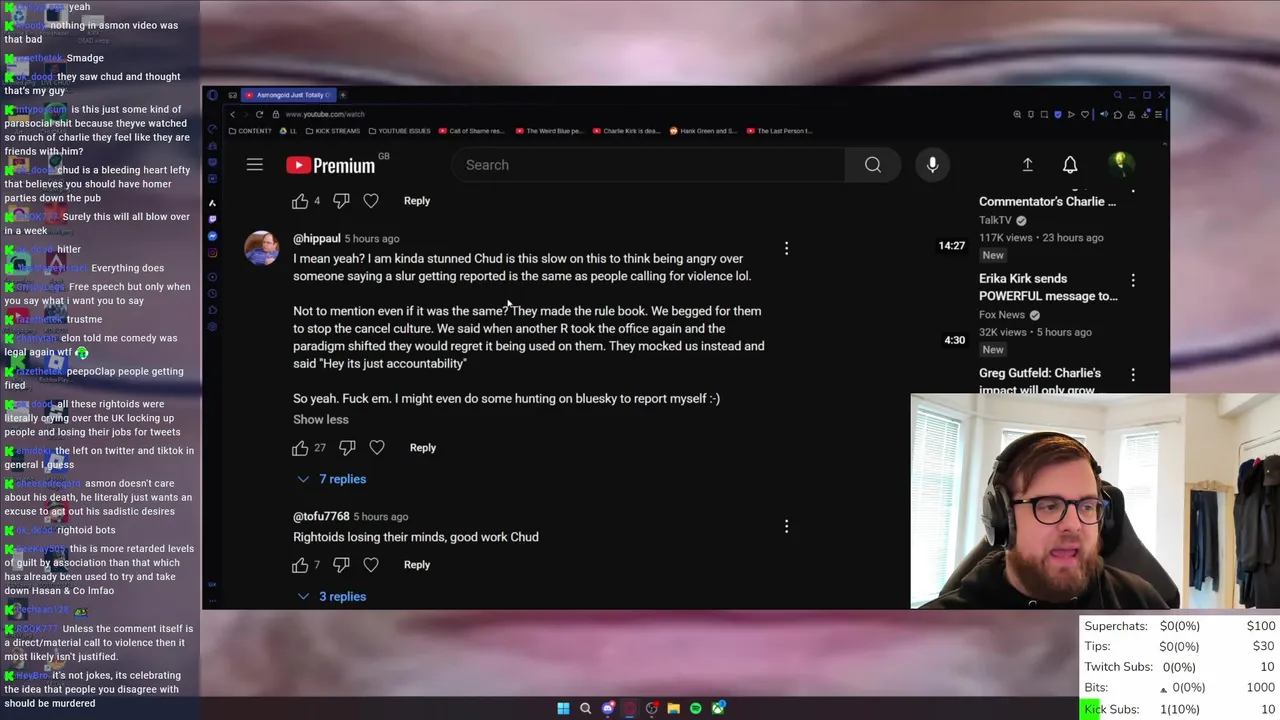Open Discord from taskbar
The image size is (1280, 720).
point(608,708)
